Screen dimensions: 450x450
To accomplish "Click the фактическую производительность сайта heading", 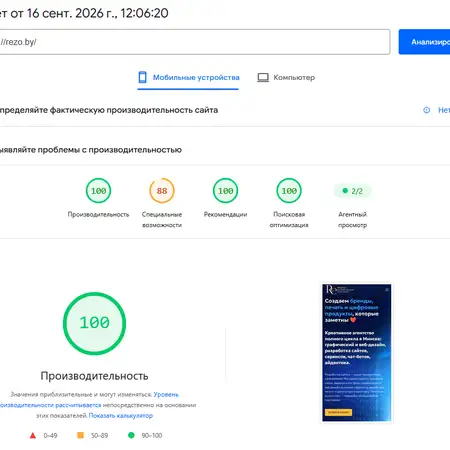I will point(109,110).
